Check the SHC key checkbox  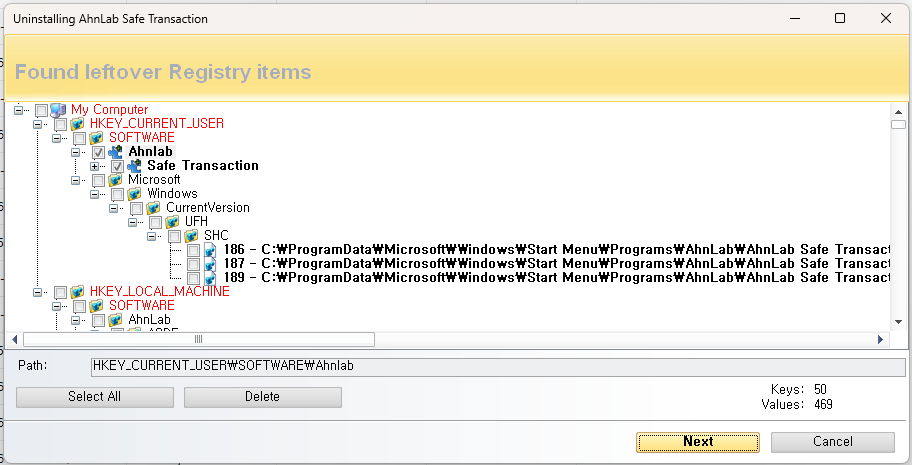coord(174,236)
